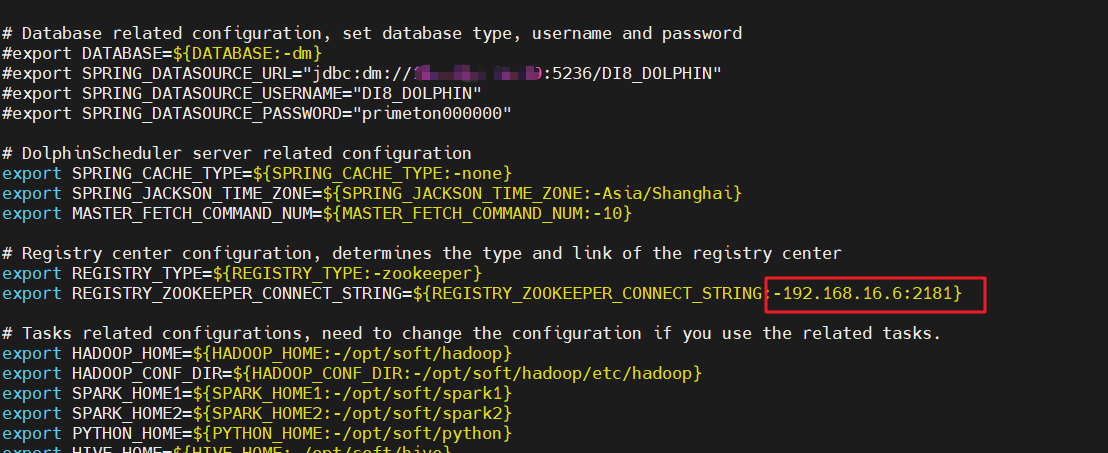
Task: Click the red-highlighted ZooKeeper address 192.168.16.6:2181
Action: click(872, 294)
